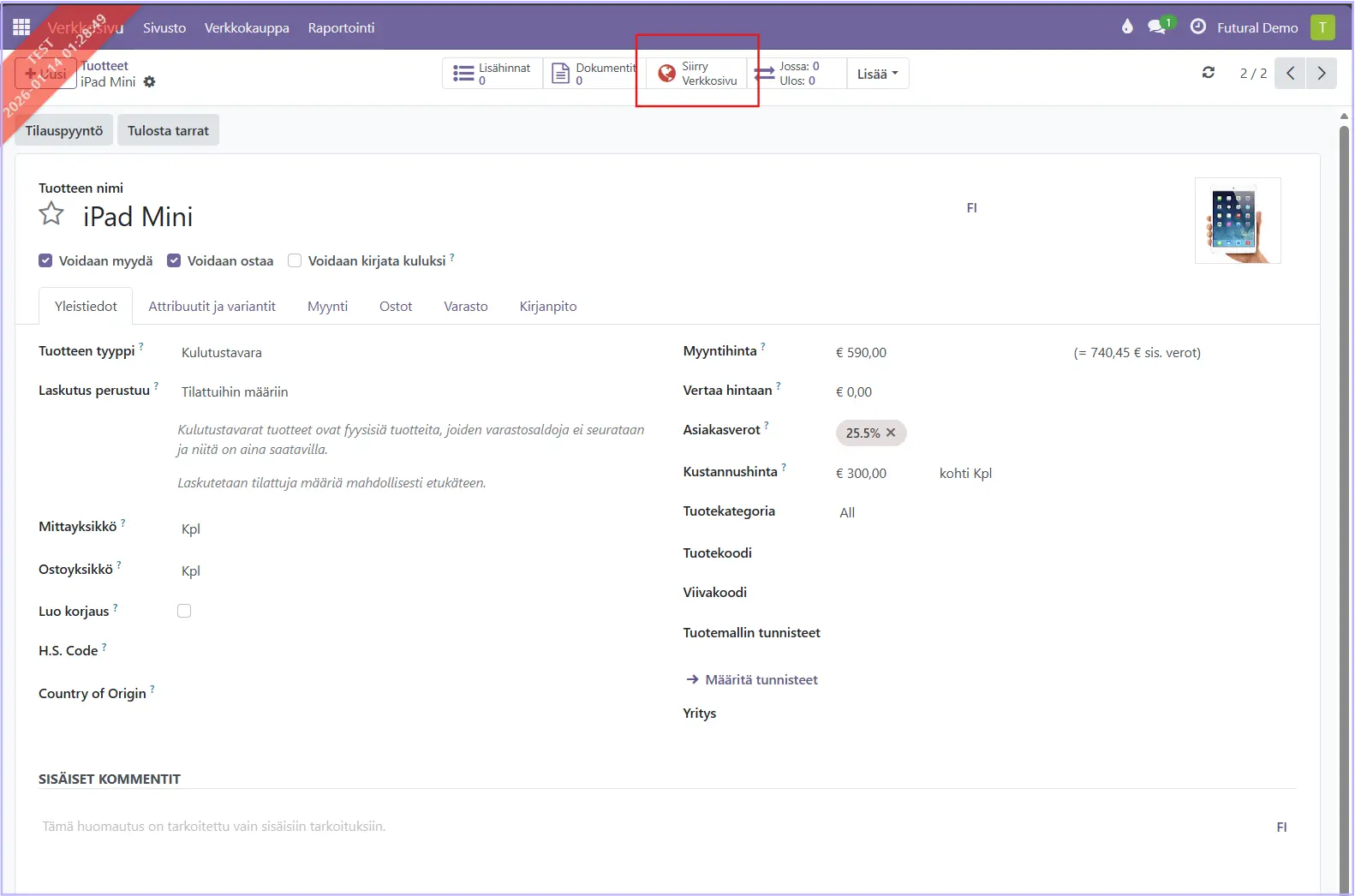Go to next record arrow

[x=1321, y=73]
